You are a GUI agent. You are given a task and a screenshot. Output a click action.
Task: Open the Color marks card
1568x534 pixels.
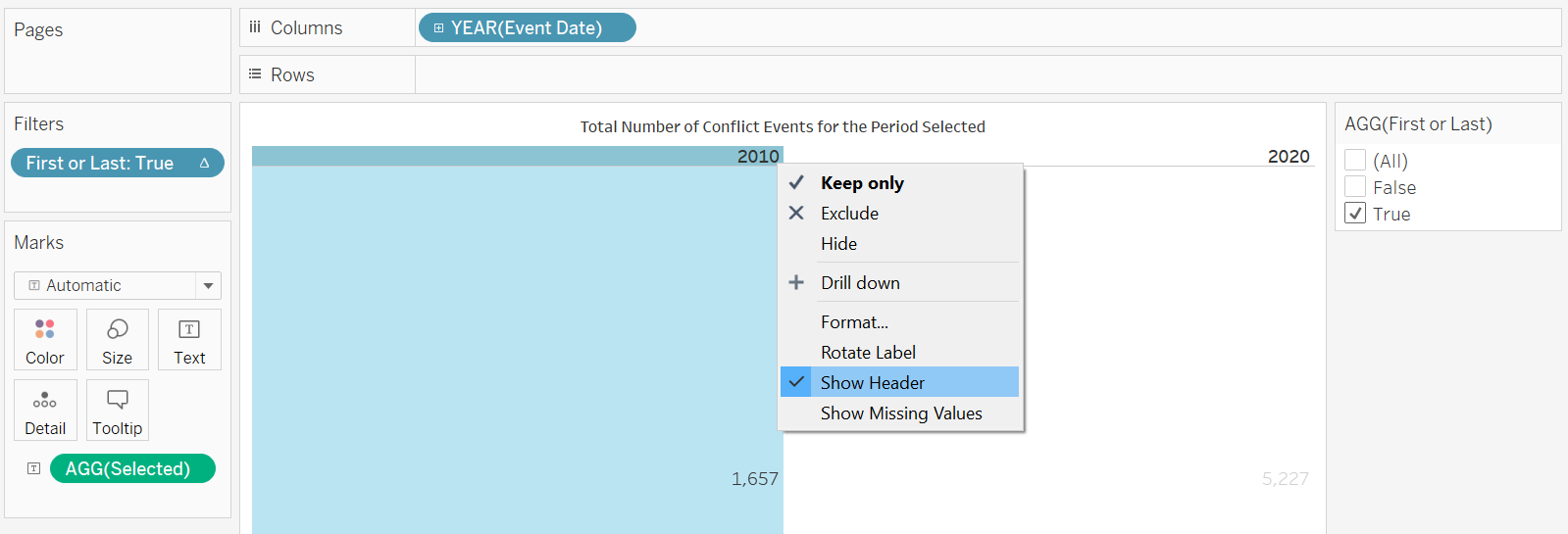coord(45,339)
